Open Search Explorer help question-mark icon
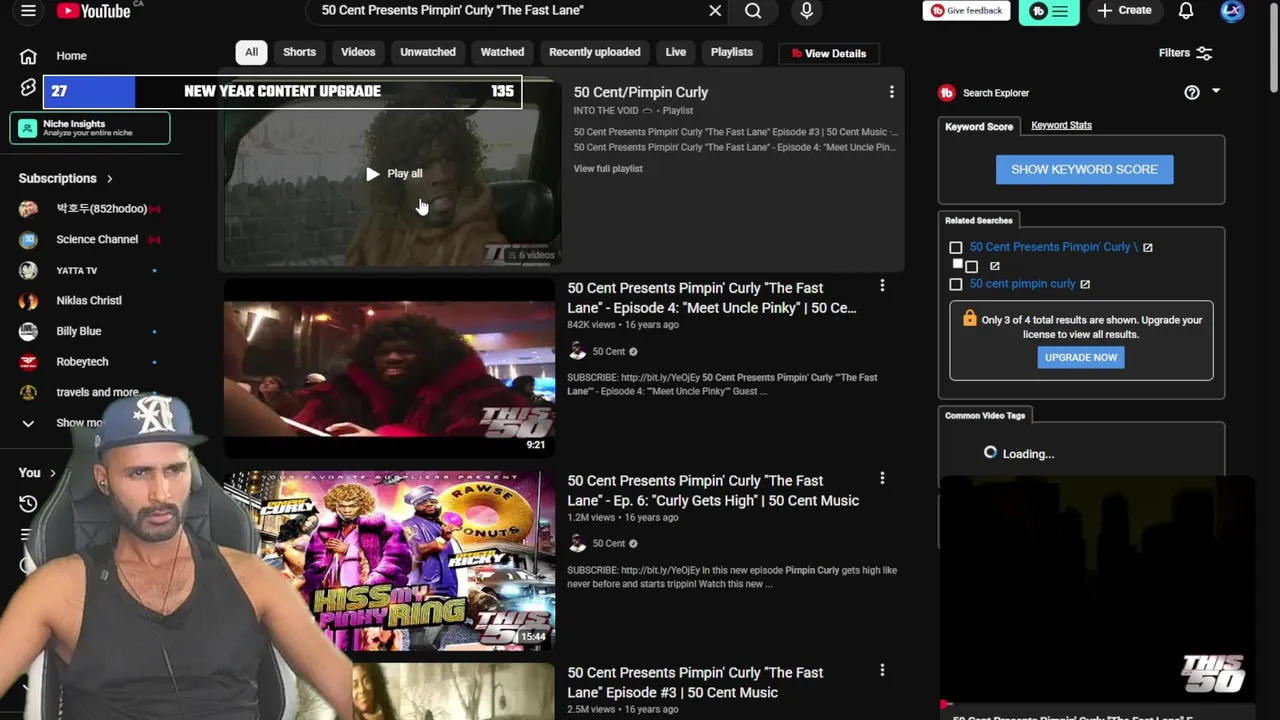 [x=1192, y=92]
